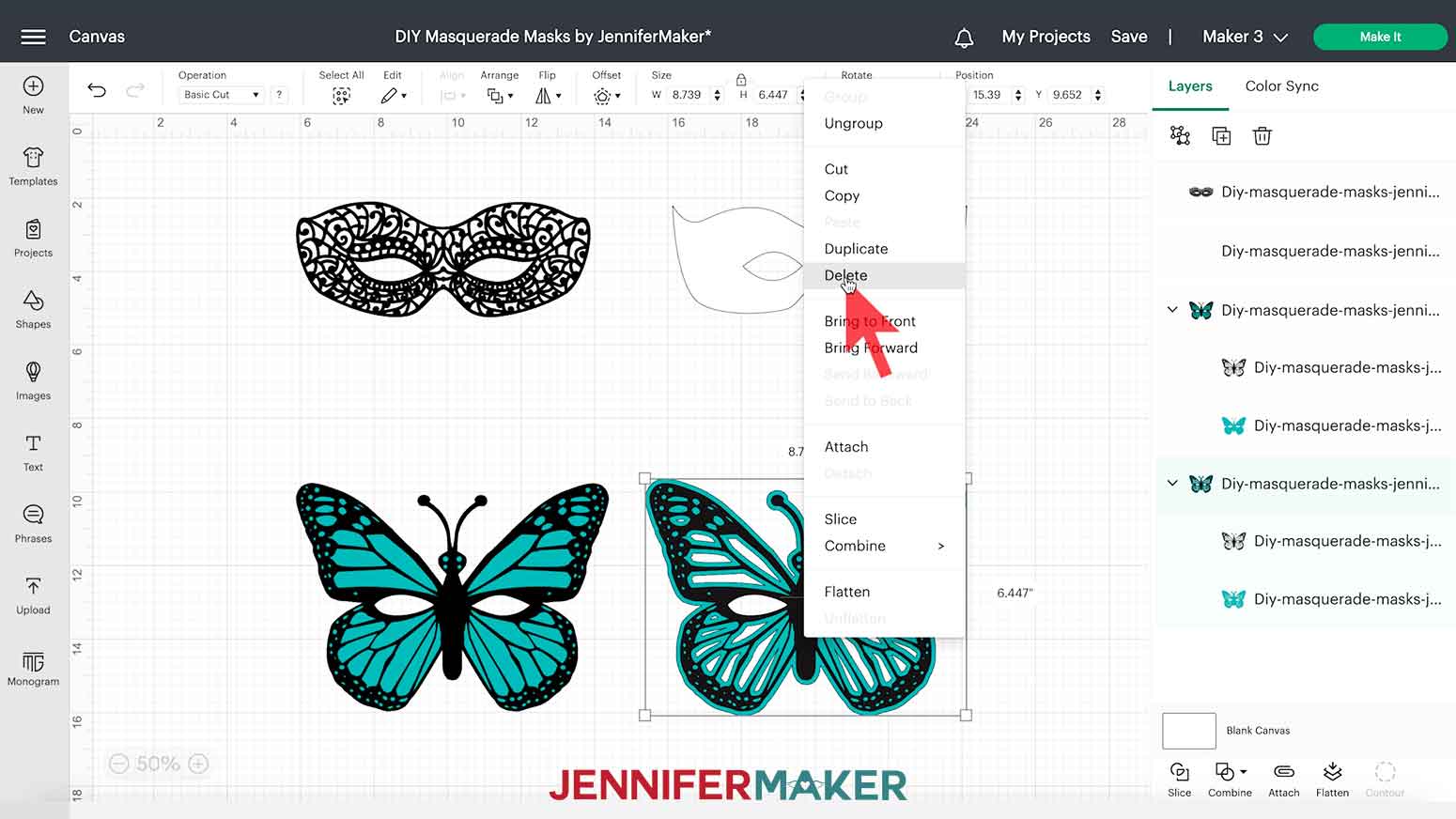Click the Select All icon
Image resolution: width=1456 pixels, height=819 pixels.
click(x=341, y=95)
